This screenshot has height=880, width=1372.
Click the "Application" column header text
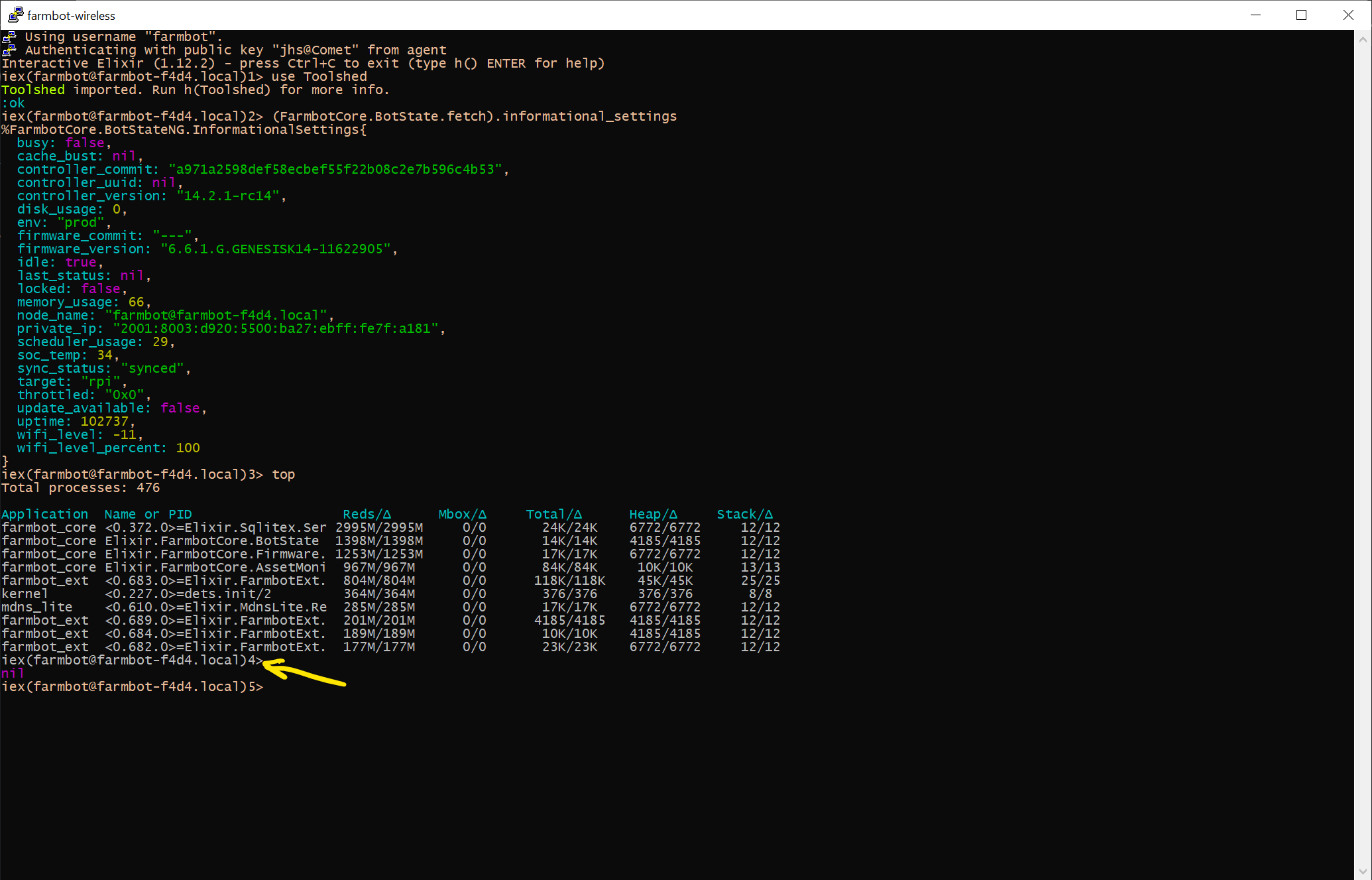coord(44,515)
